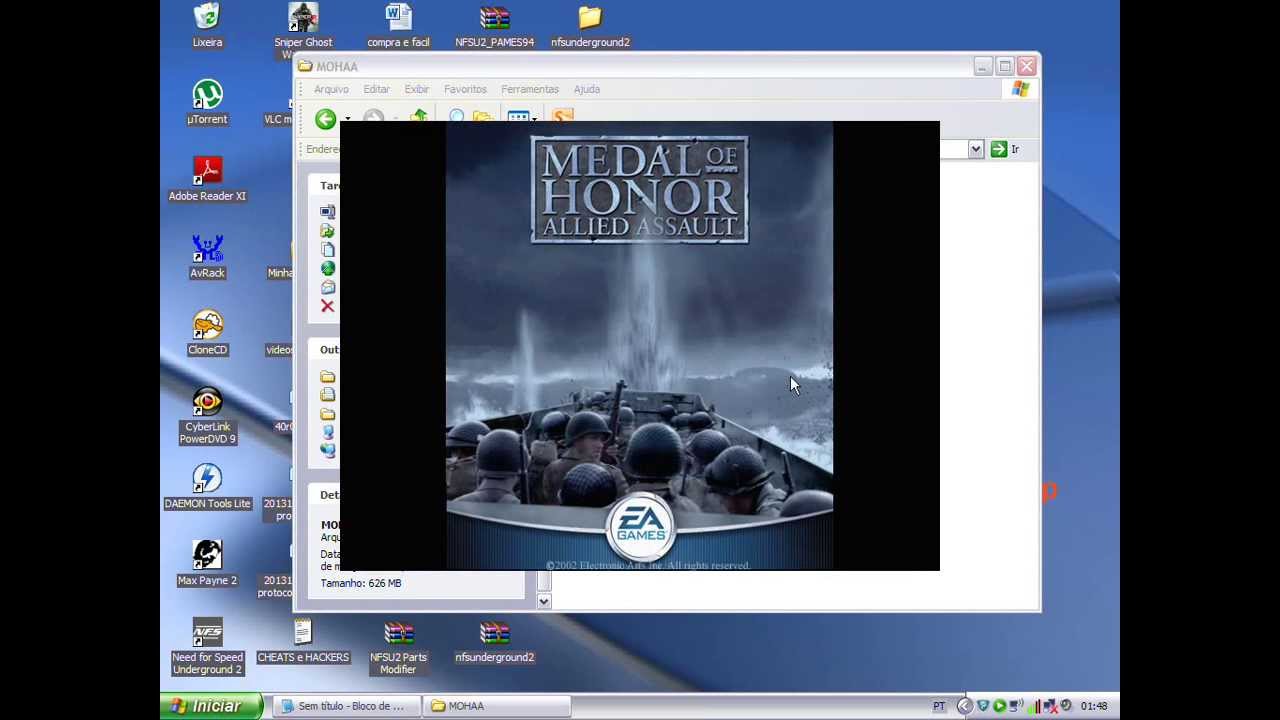Click the 'Tamanho: 626 MB' details text
Screen dimensions: 1280x720
coord(361,583)
